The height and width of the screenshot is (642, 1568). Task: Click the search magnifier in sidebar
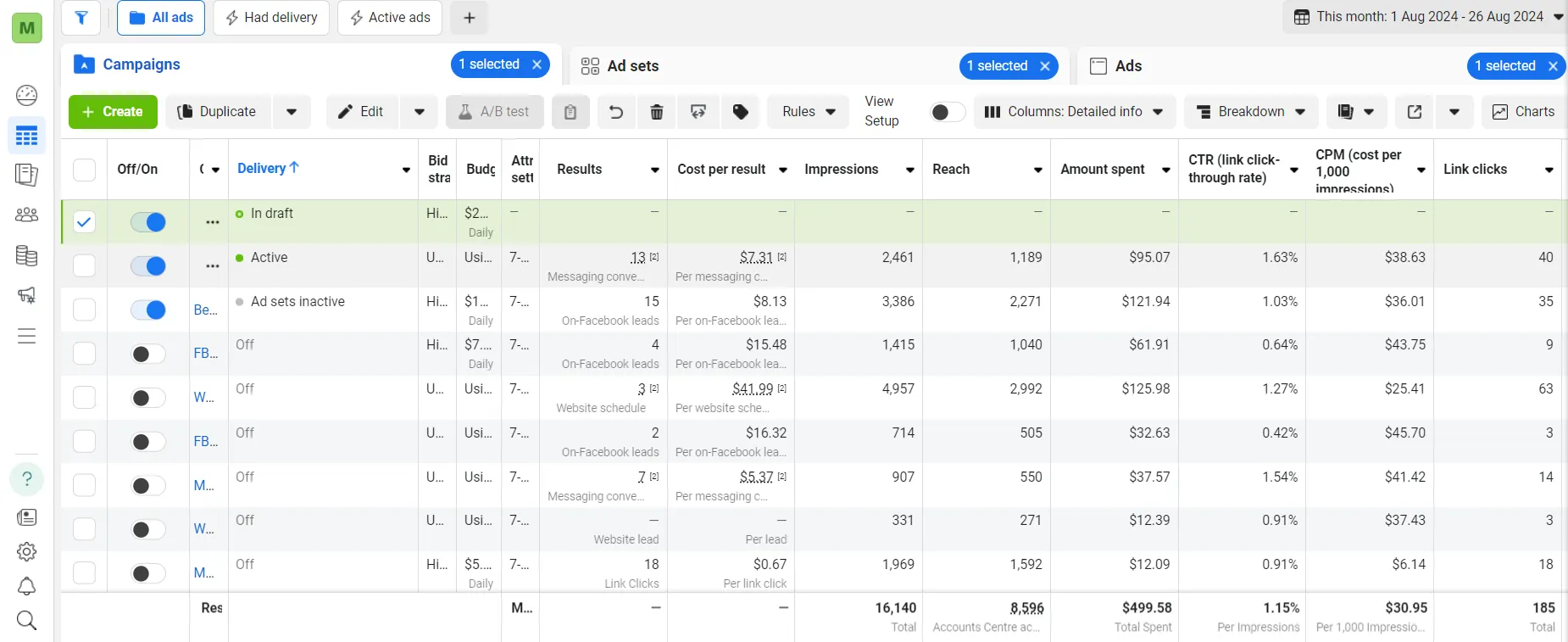coord(27,621)
